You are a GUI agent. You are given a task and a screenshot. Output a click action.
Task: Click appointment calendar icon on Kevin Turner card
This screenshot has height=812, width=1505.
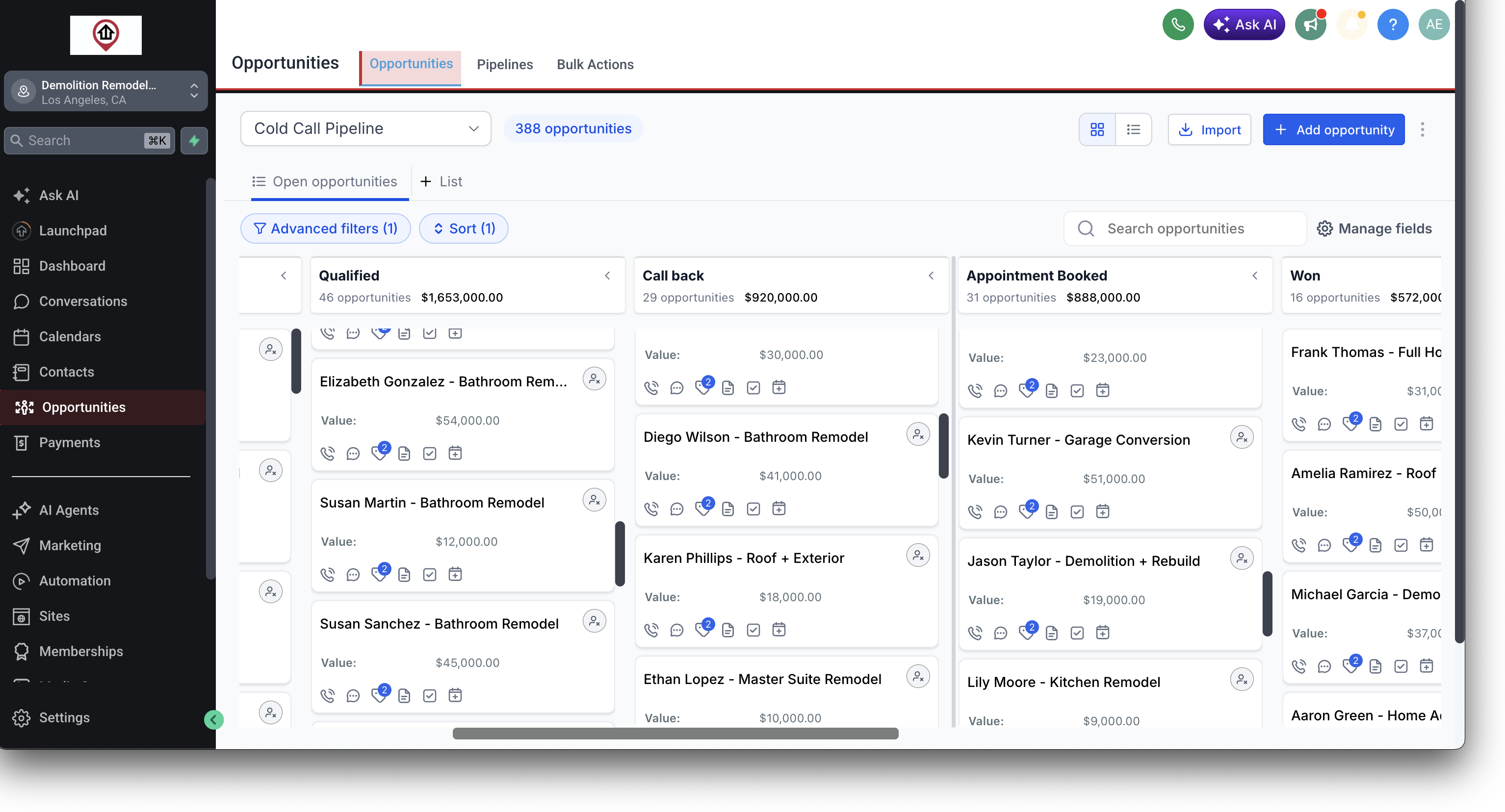coord(1102,512)
